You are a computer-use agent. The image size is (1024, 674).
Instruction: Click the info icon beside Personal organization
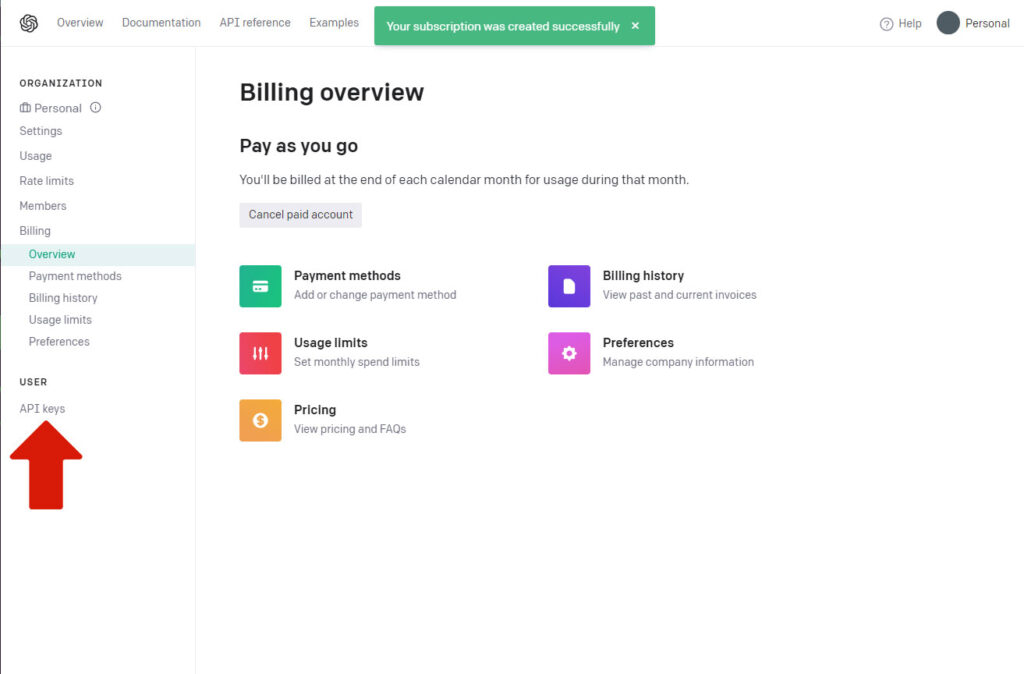[96, 108]
